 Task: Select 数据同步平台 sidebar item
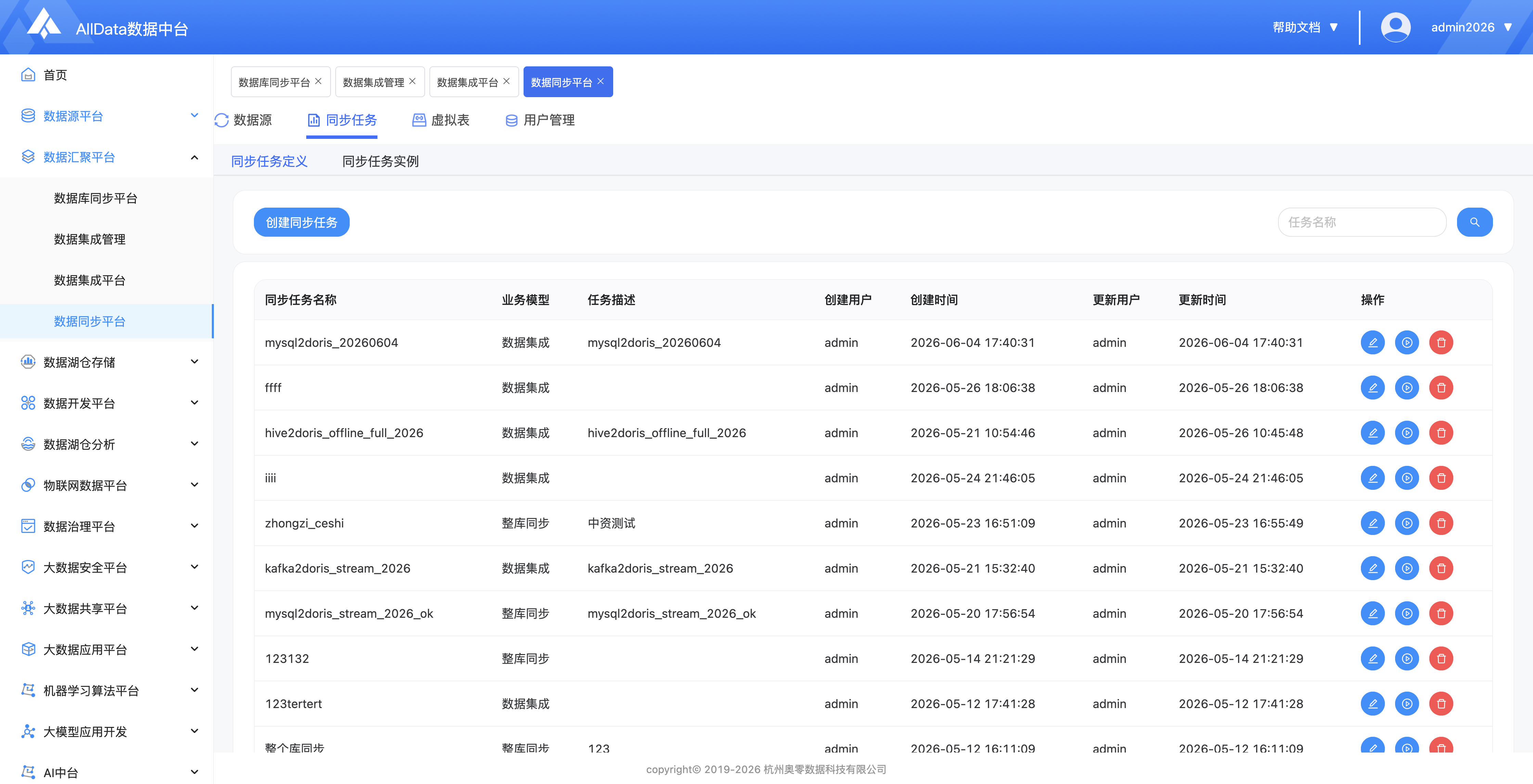[x=106, y=321]
